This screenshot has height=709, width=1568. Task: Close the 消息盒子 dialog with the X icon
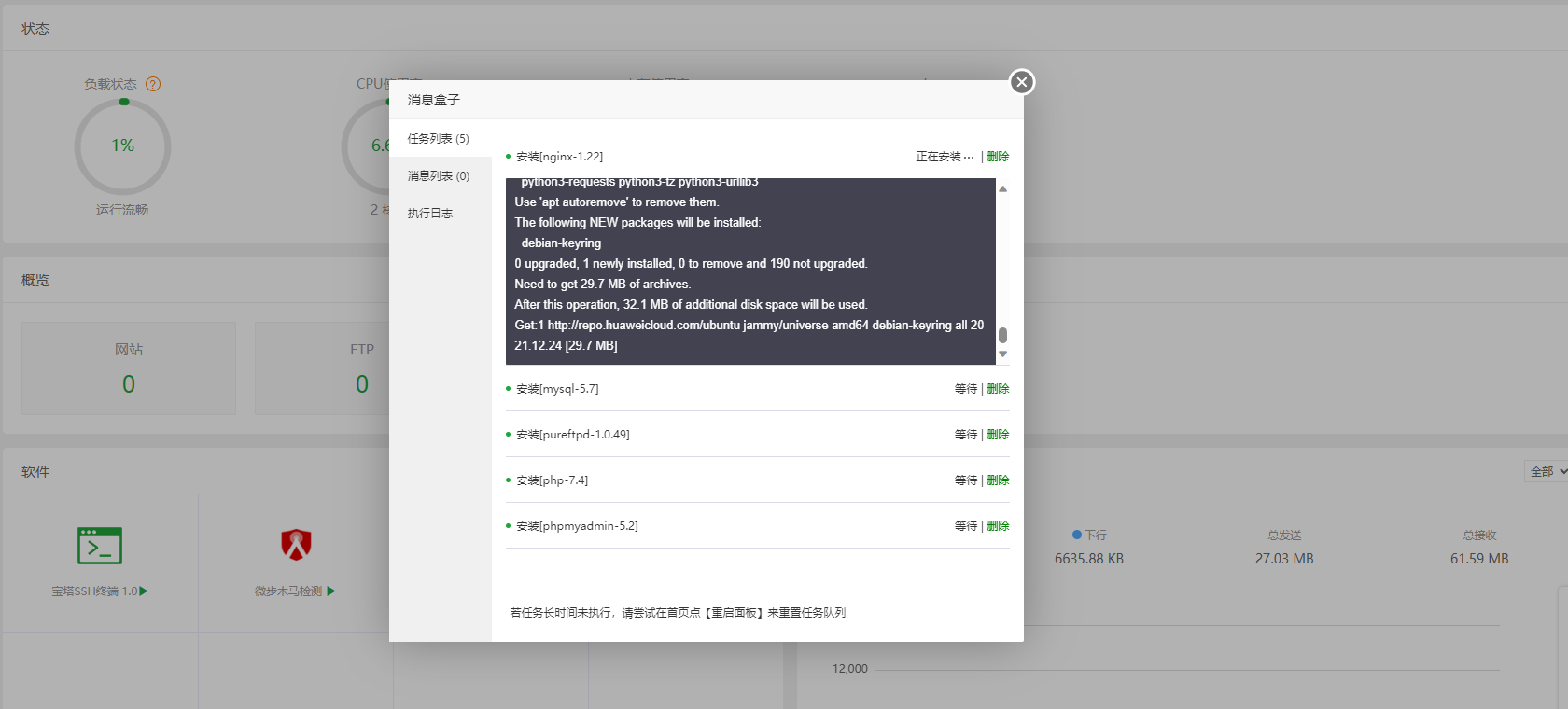click(1022, 82)
